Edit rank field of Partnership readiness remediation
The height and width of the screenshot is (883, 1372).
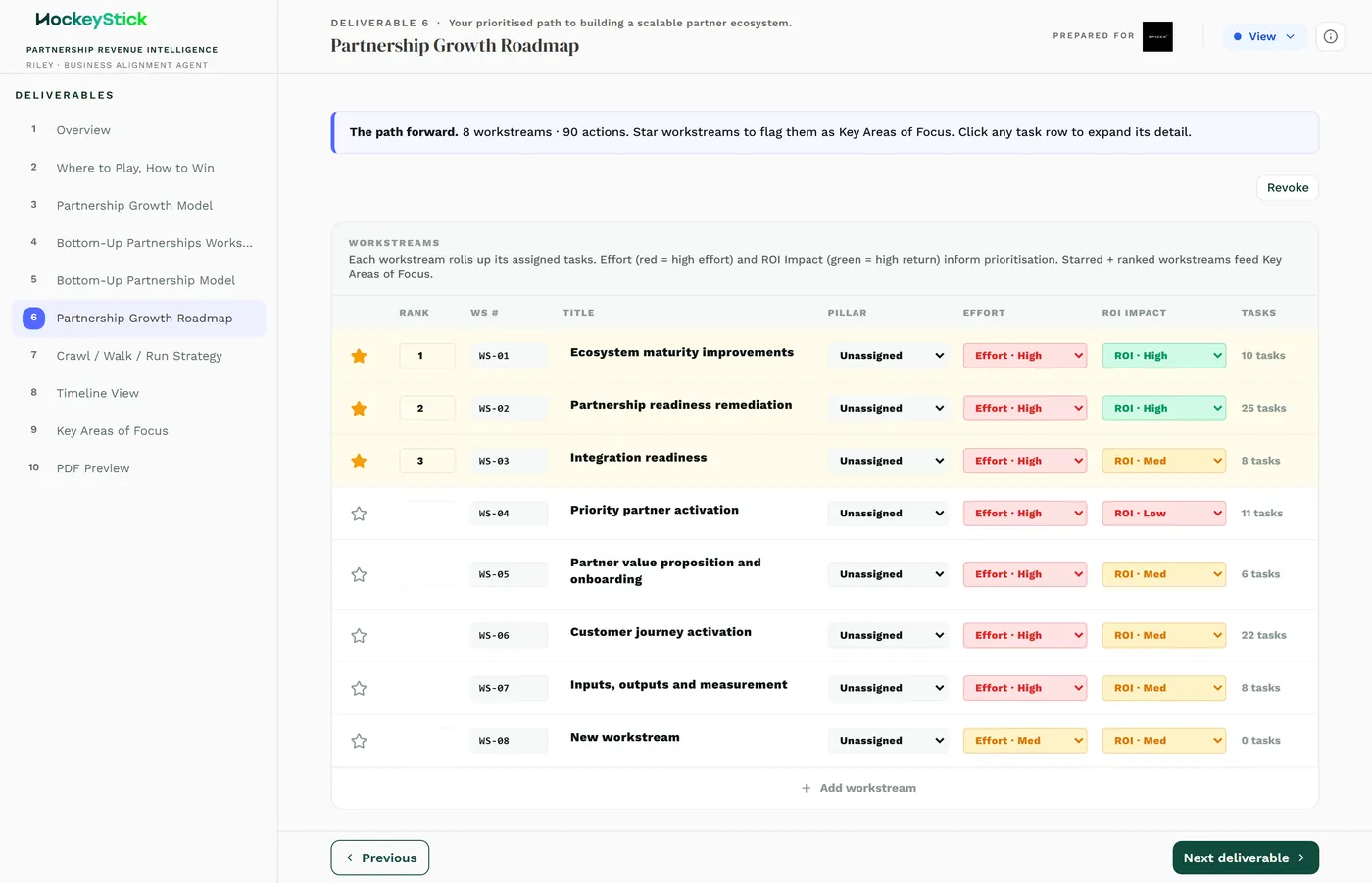coord(427,408)
